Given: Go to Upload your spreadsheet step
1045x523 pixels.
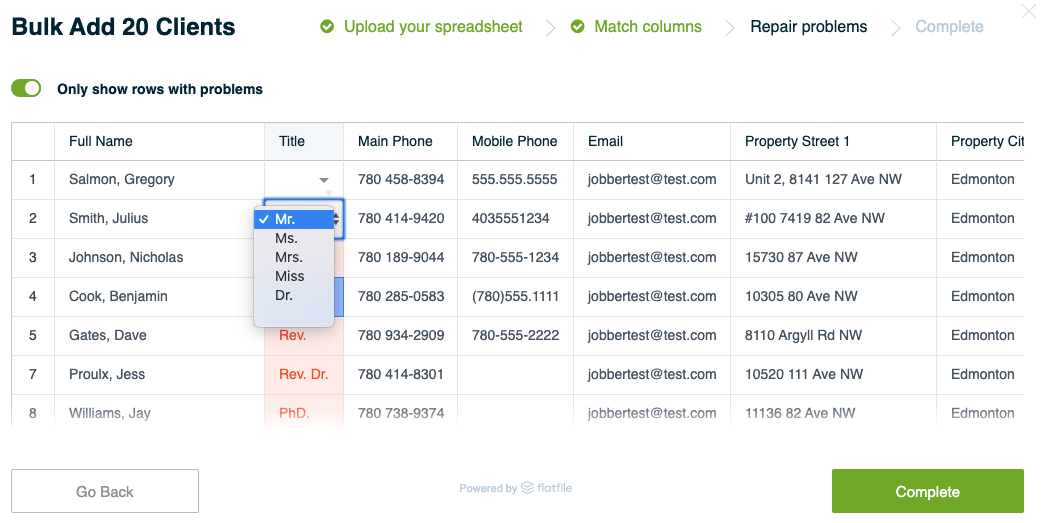Looking at the screenshot, I should pos(433,27).
